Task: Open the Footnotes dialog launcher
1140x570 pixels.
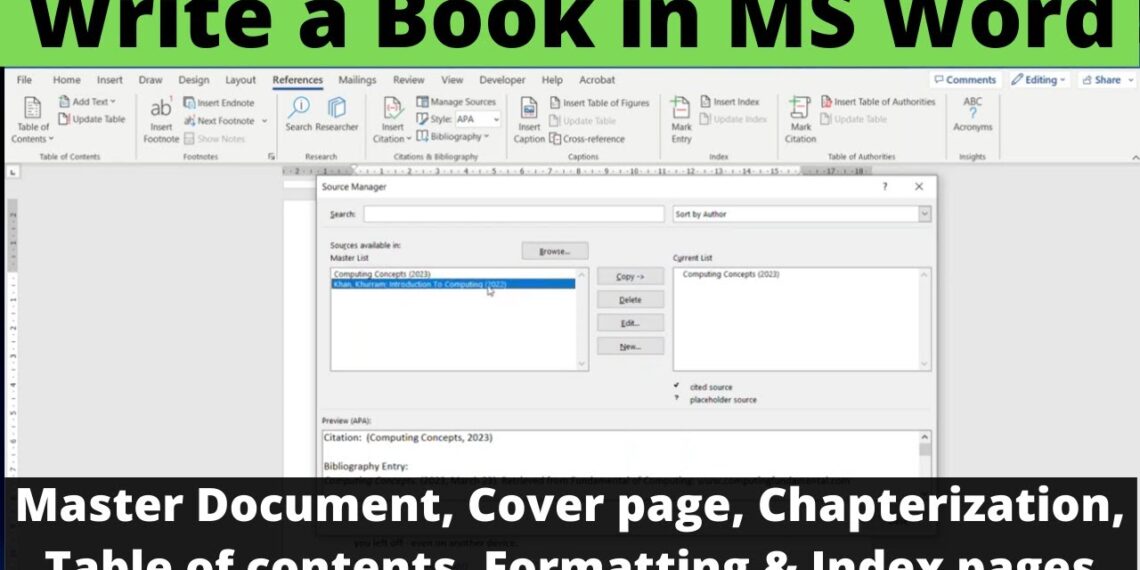Action: (x=271, y=156)
